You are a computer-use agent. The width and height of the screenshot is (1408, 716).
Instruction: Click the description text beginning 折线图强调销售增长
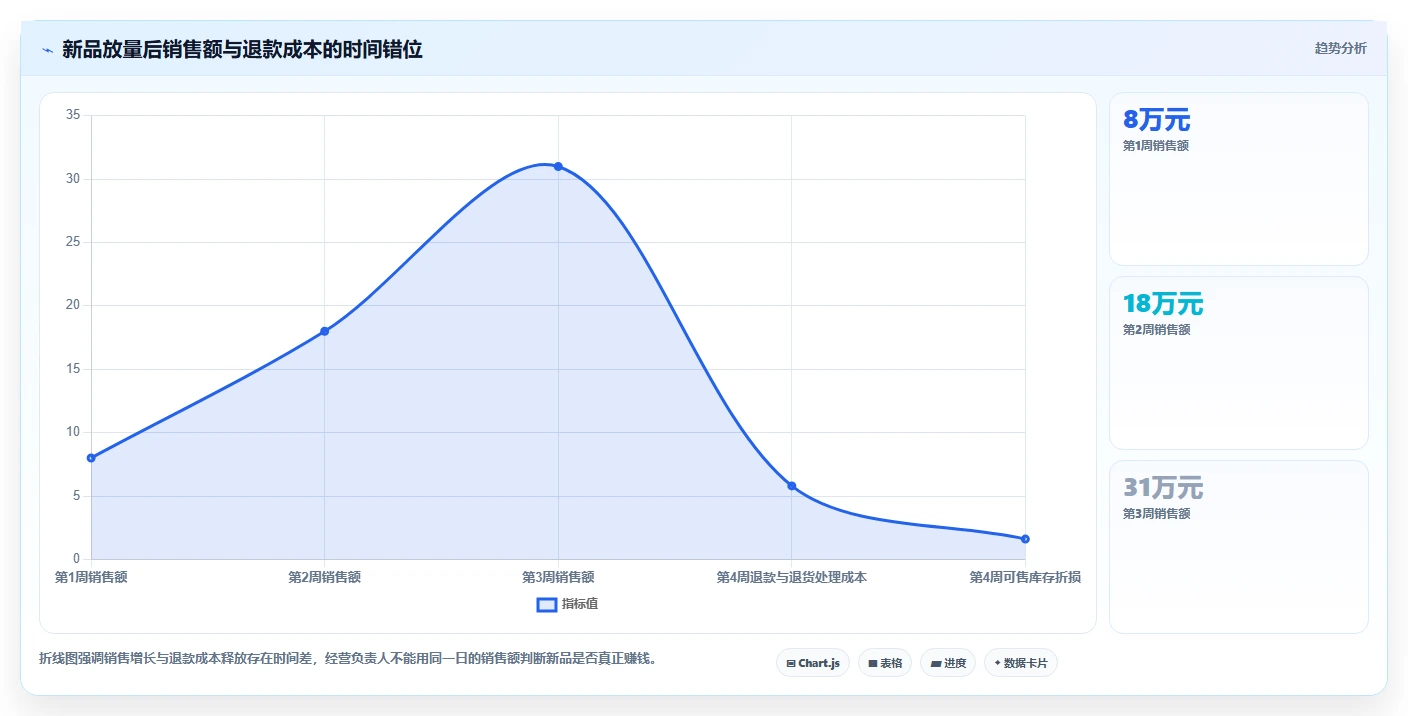click(348, 658)
